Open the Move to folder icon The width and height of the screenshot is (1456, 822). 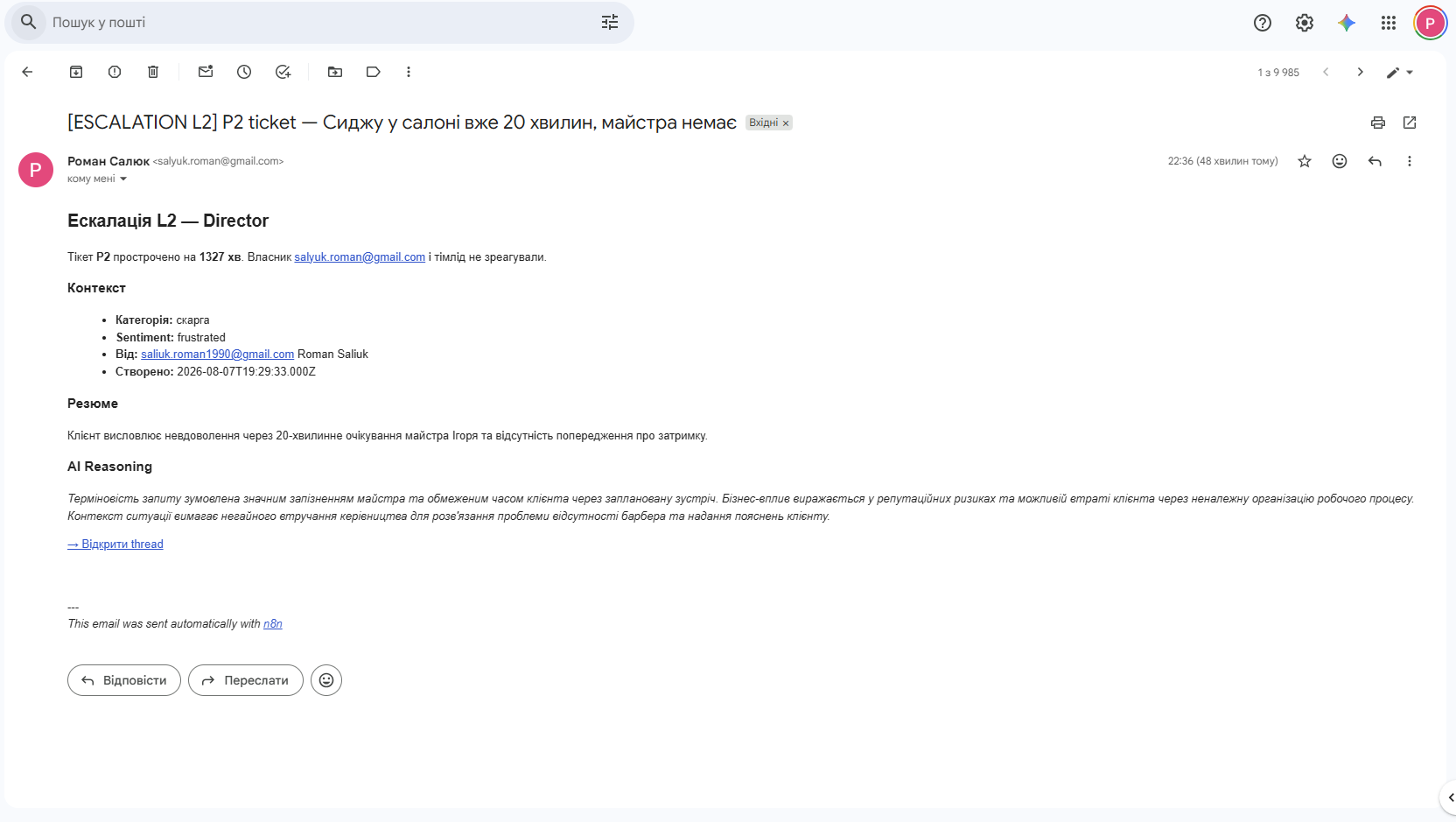(335, 72)
